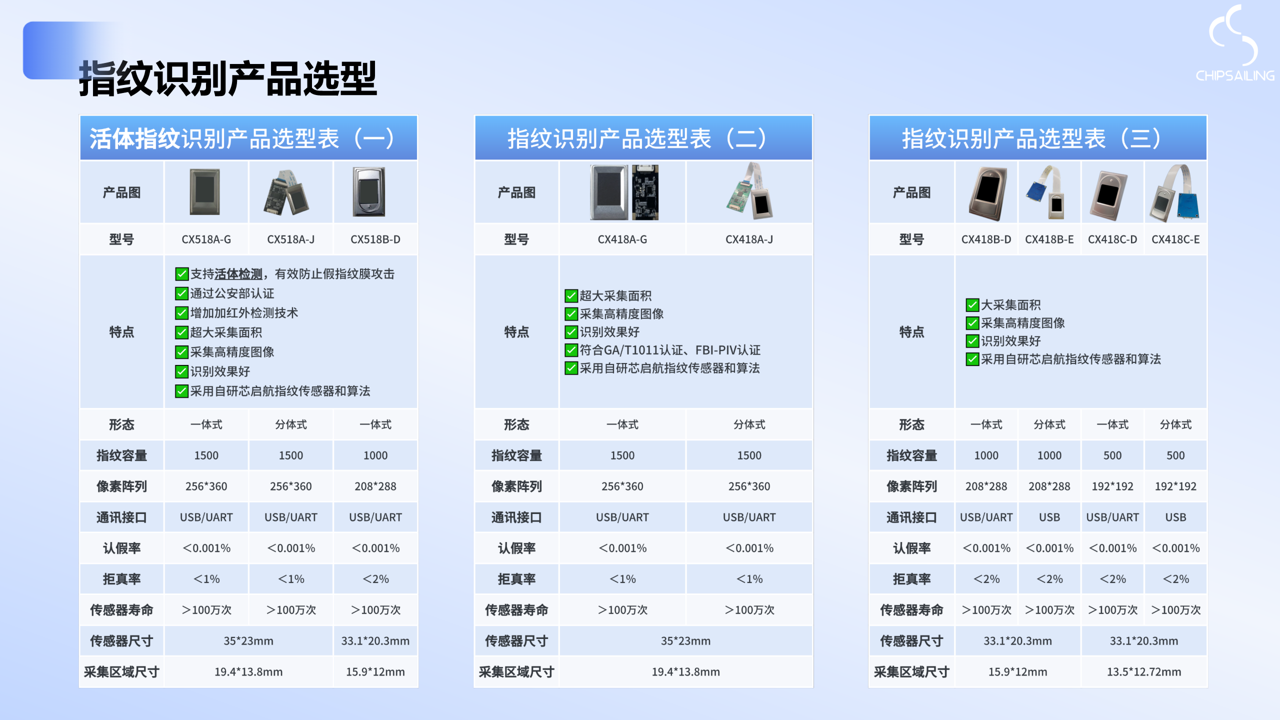Click the model name CX418B-E
The height and width of the screenshot is (720, 1280).
(1049, 240)
